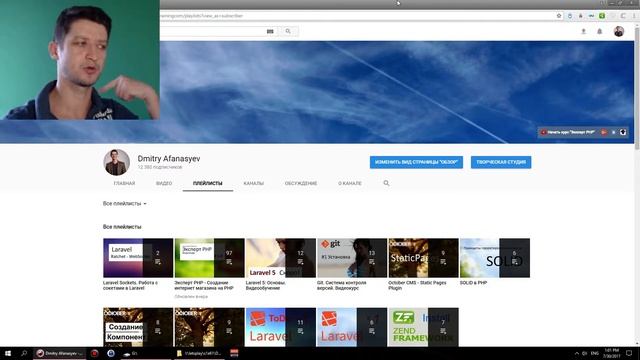Open the Laravel Sockets playlist title link
This screenshot has height=360, width=640.
click(x=130, y=285)
